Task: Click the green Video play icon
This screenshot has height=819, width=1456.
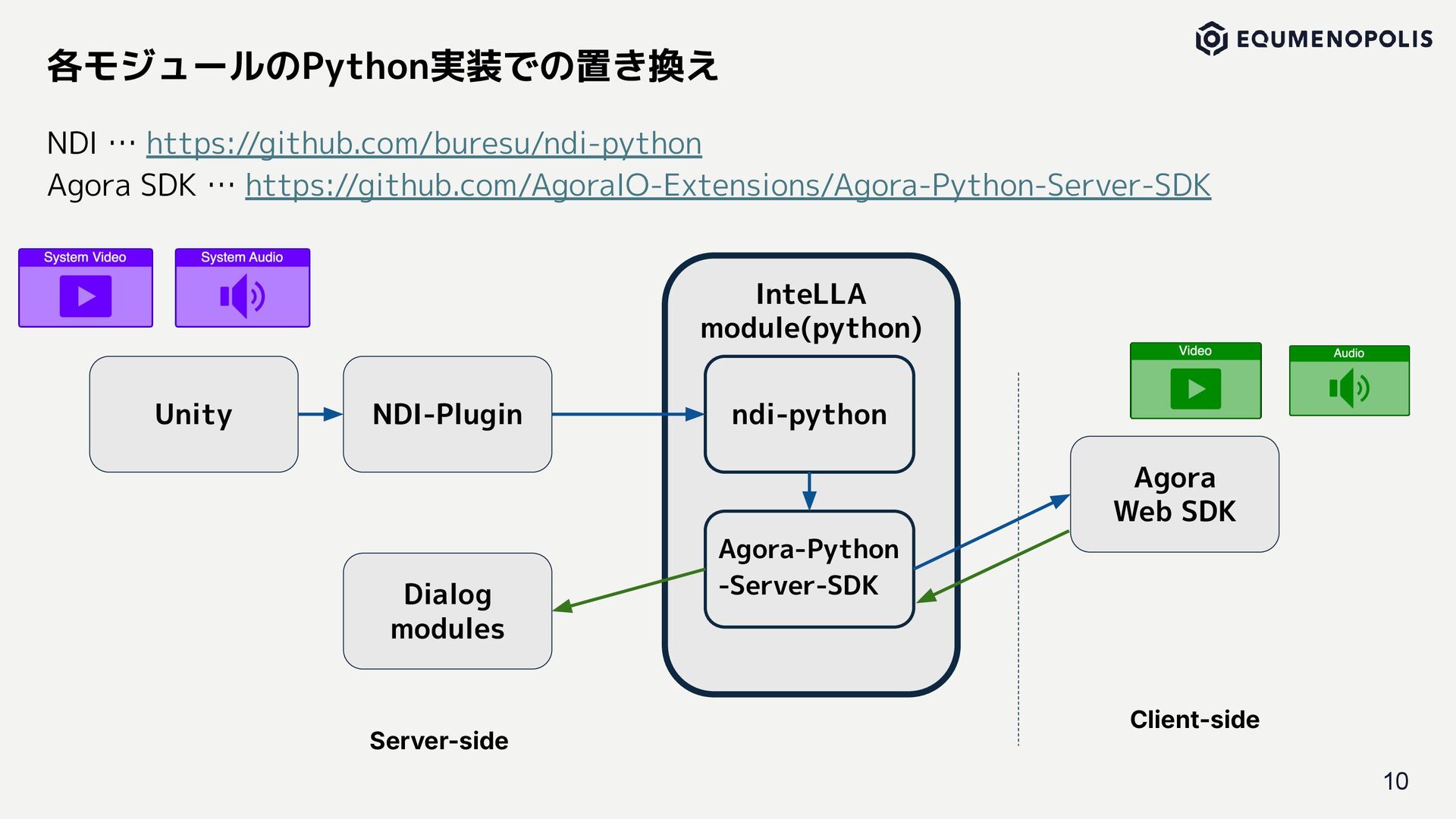Action: (x=1196, y=389)
